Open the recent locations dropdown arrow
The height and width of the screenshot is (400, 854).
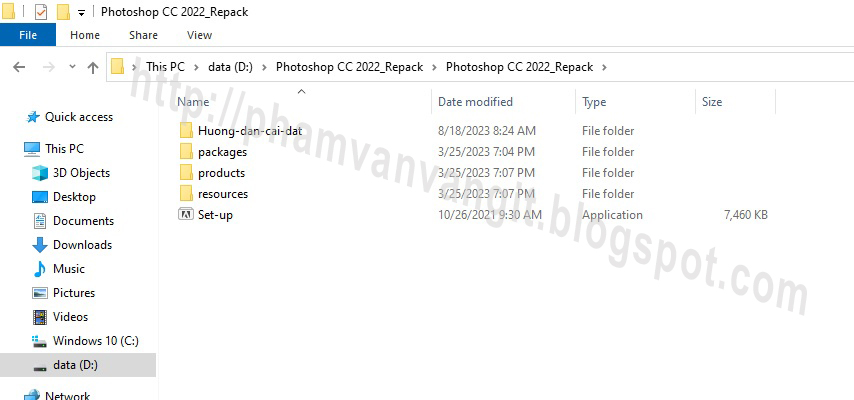[x=72, y=67]
